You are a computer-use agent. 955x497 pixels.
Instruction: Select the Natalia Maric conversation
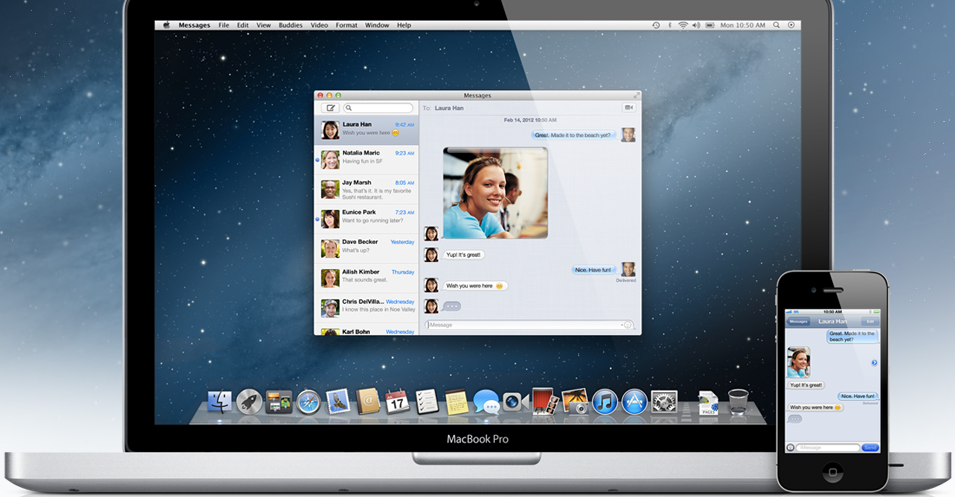[366, 157]
